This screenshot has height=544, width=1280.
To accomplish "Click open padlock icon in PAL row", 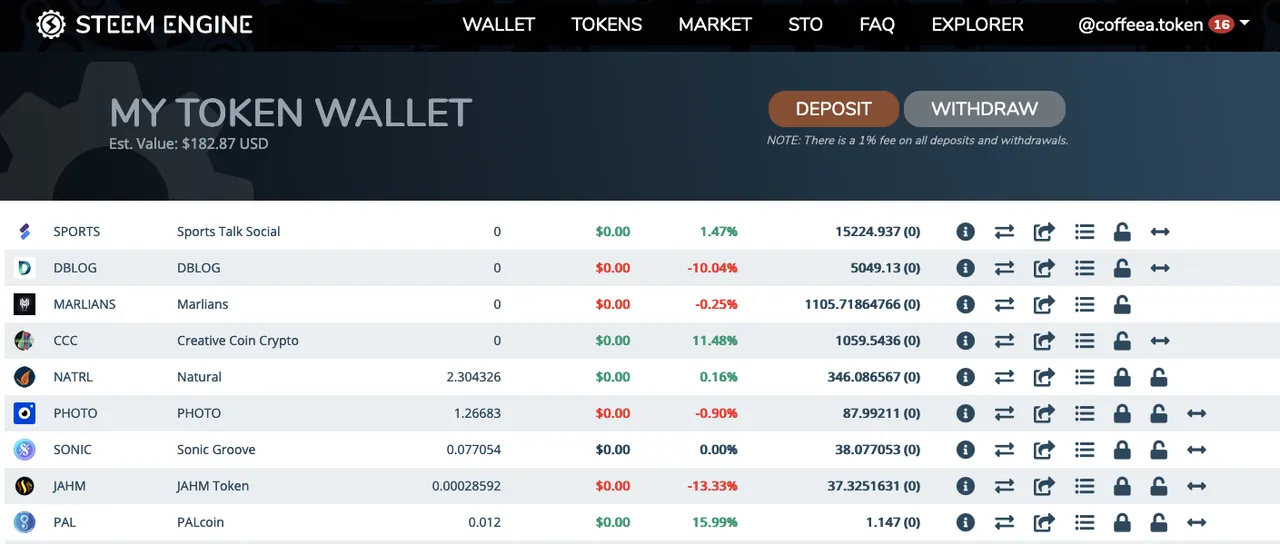I will click(x=1158, y=522).
